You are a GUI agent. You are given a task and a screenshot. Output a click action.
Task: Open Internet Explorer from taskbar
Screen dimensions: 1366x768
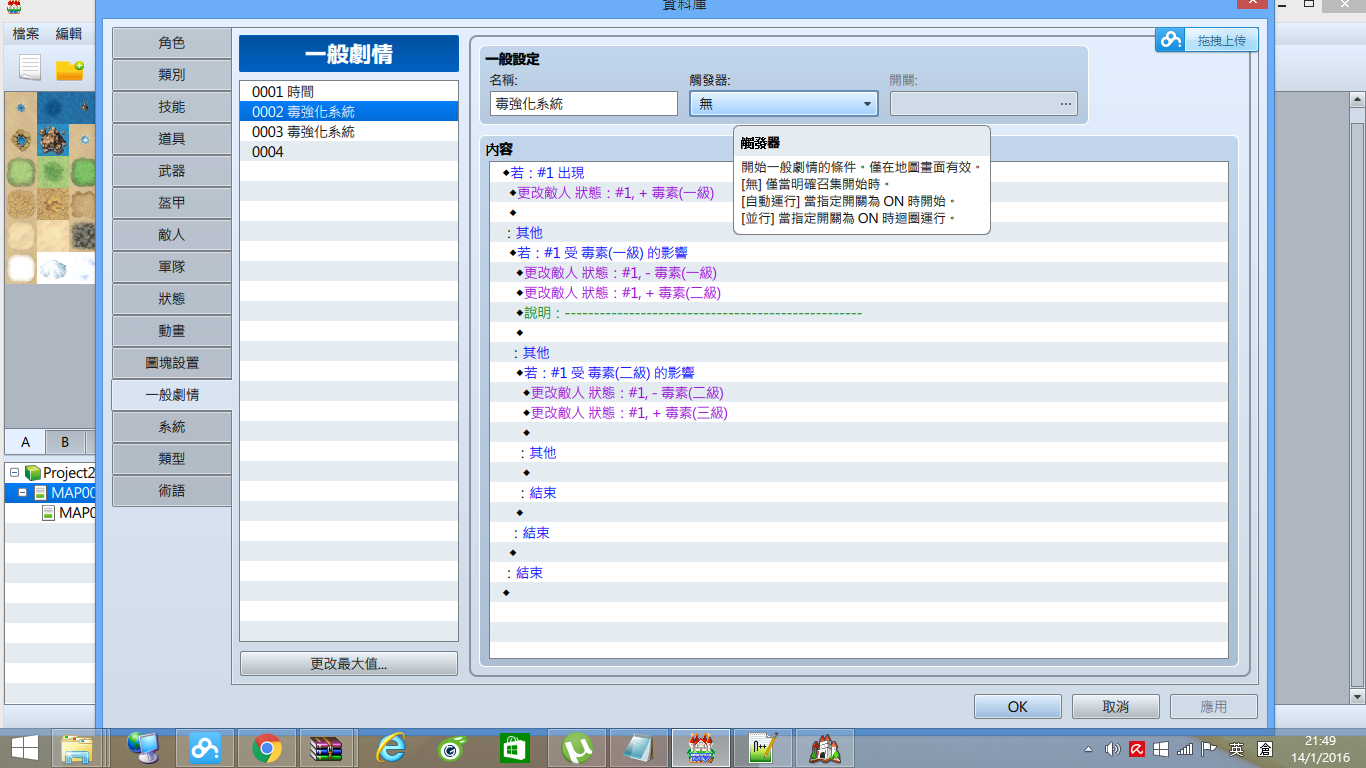pos(390,748)
